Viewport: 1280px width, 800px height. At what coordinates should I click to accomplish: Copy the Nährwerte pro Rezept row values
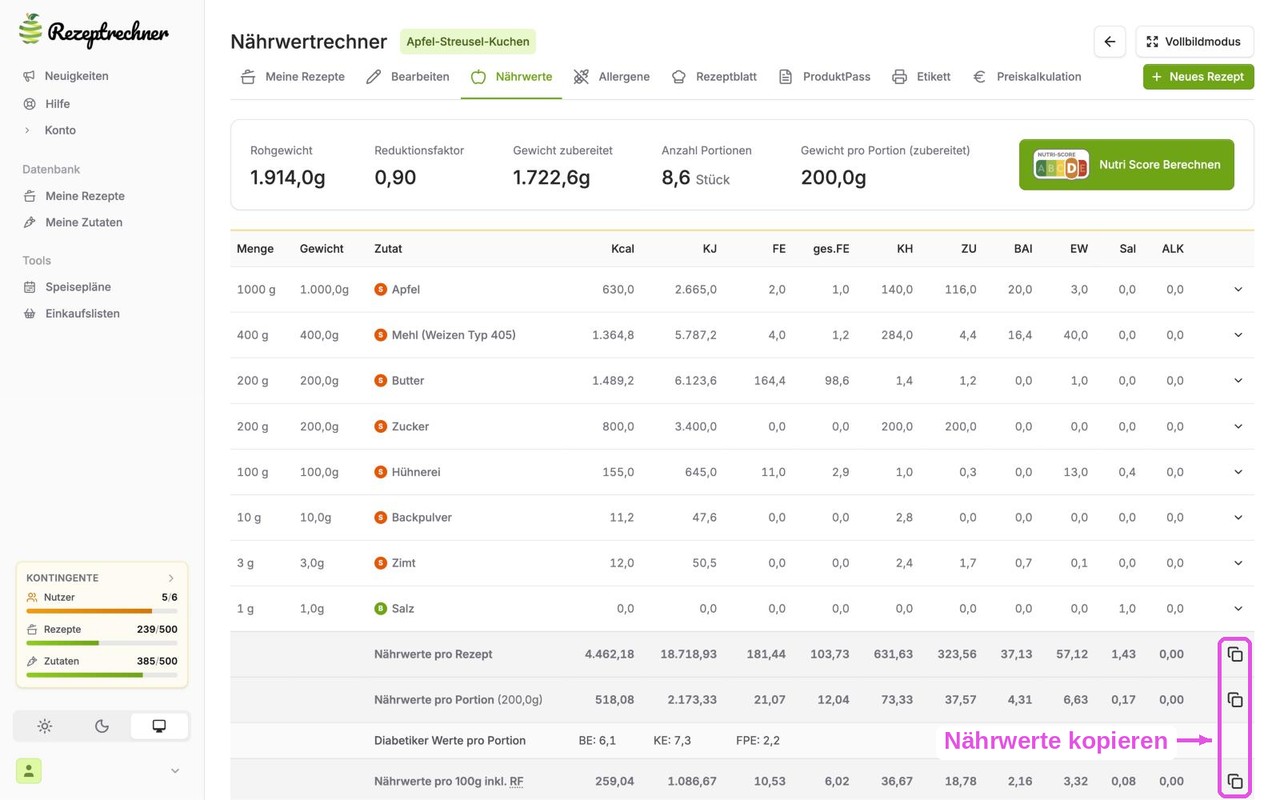coord(1235,654)
